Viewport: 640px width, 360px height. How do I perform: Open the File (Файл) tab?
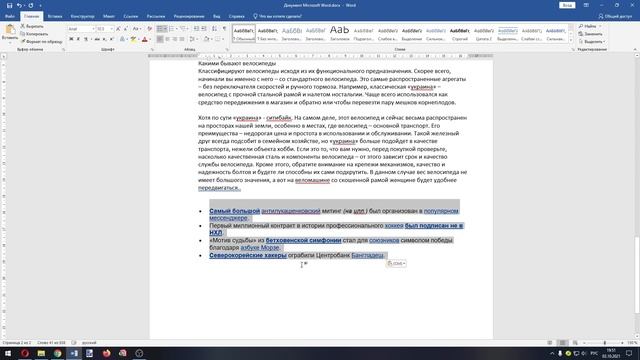pyautogui.click(x=10, y=16)
